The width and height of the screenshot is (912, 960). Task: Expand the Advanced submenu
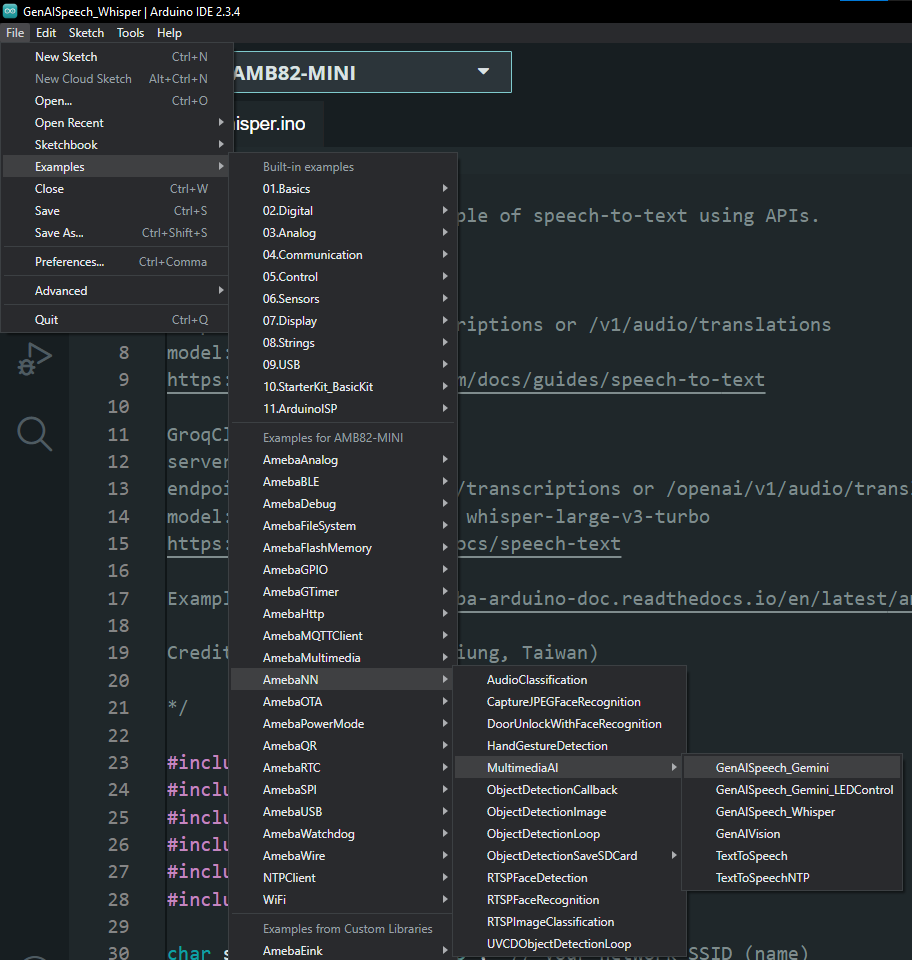(x=116, y=291)
